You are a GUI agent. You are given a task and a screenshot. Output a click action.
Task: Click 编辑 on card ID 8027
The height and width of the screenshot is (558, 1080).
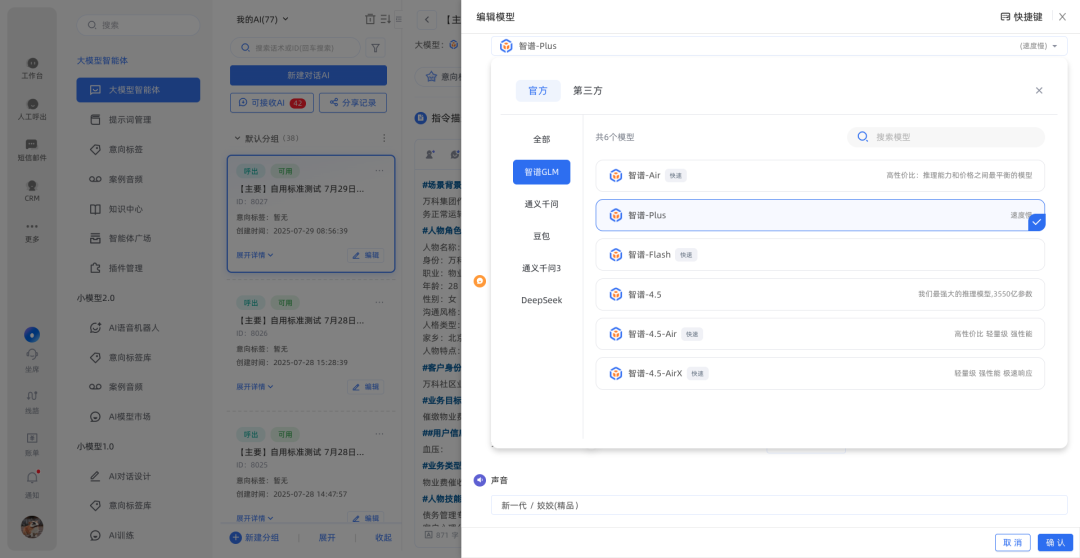(366, 255)
